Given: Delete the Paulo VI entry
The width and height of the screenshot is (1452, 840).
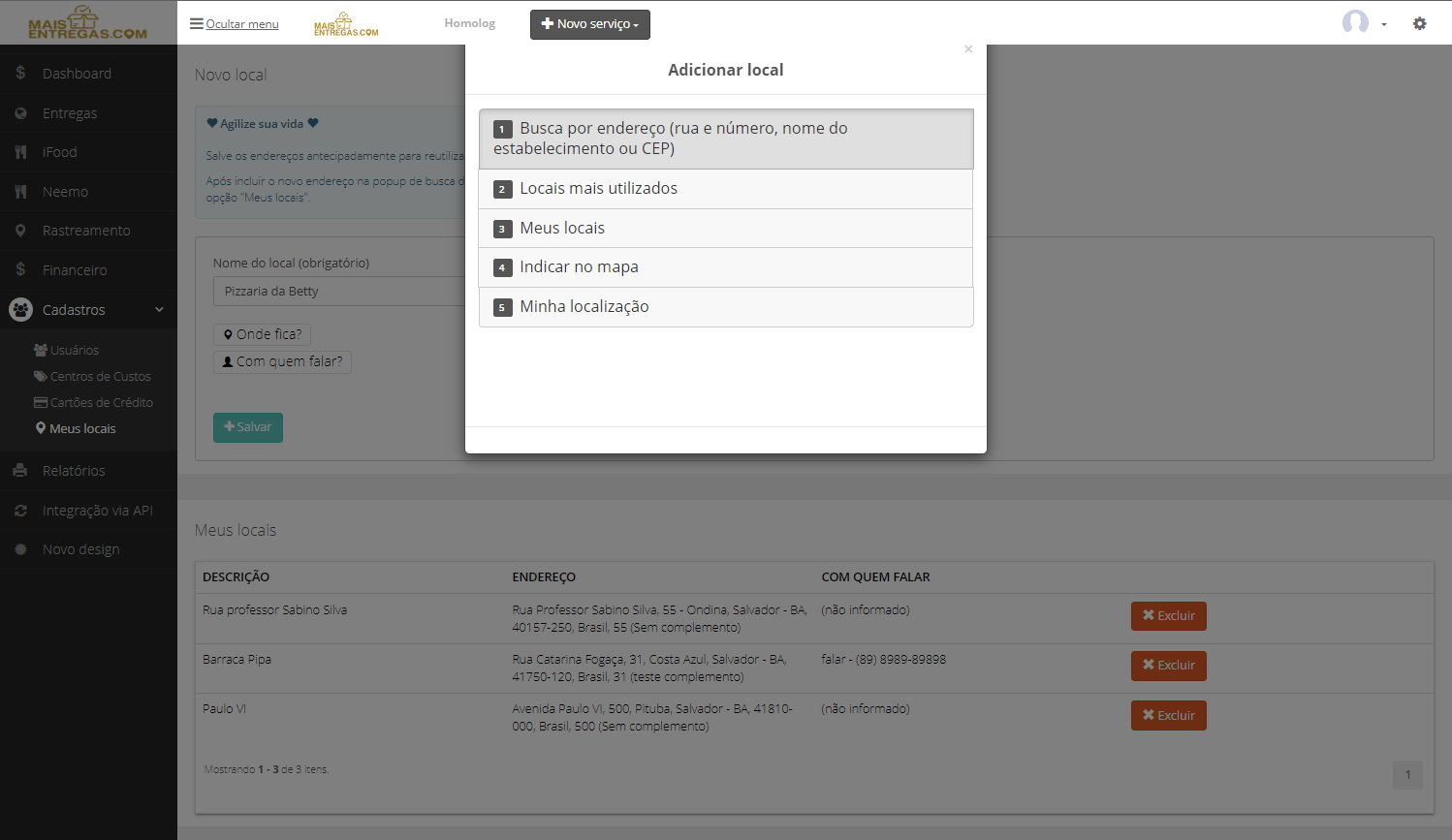Looking at the screenshot, I should pos(1168,715).
